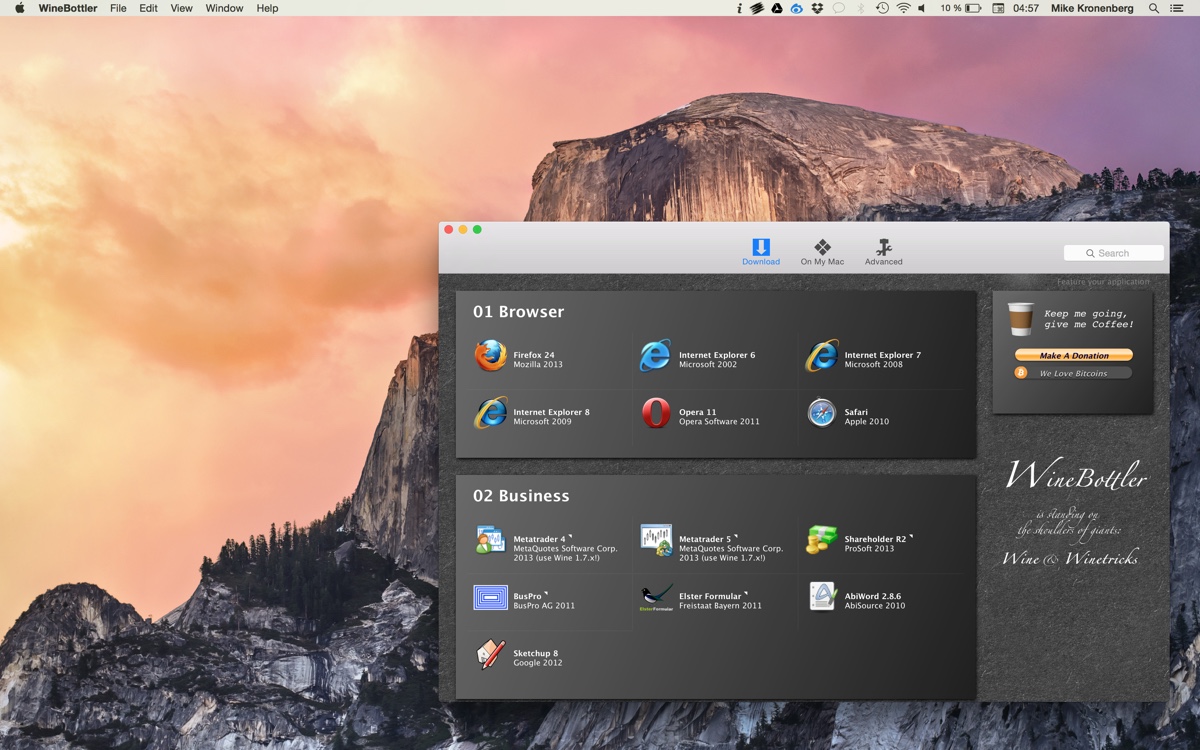Click the blue eye cloud status icon
Image resolution: width=1200 pixels, height=750 pixels.
click(x=797, y=8)
